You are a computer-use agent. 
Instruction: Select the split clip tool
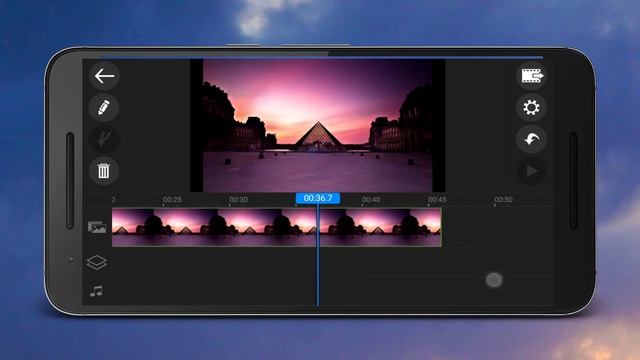coord(104,139)
